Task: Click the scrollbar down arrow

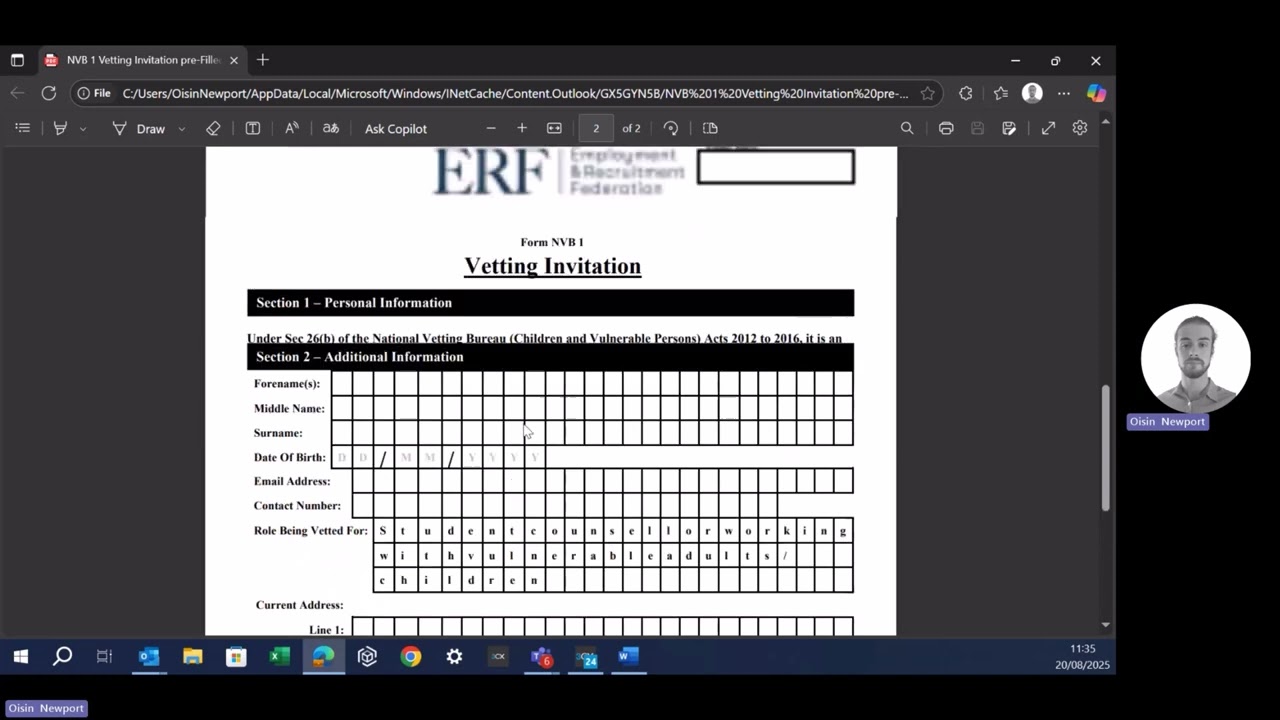Action: pyautogui.click(x=1105, y=624)
